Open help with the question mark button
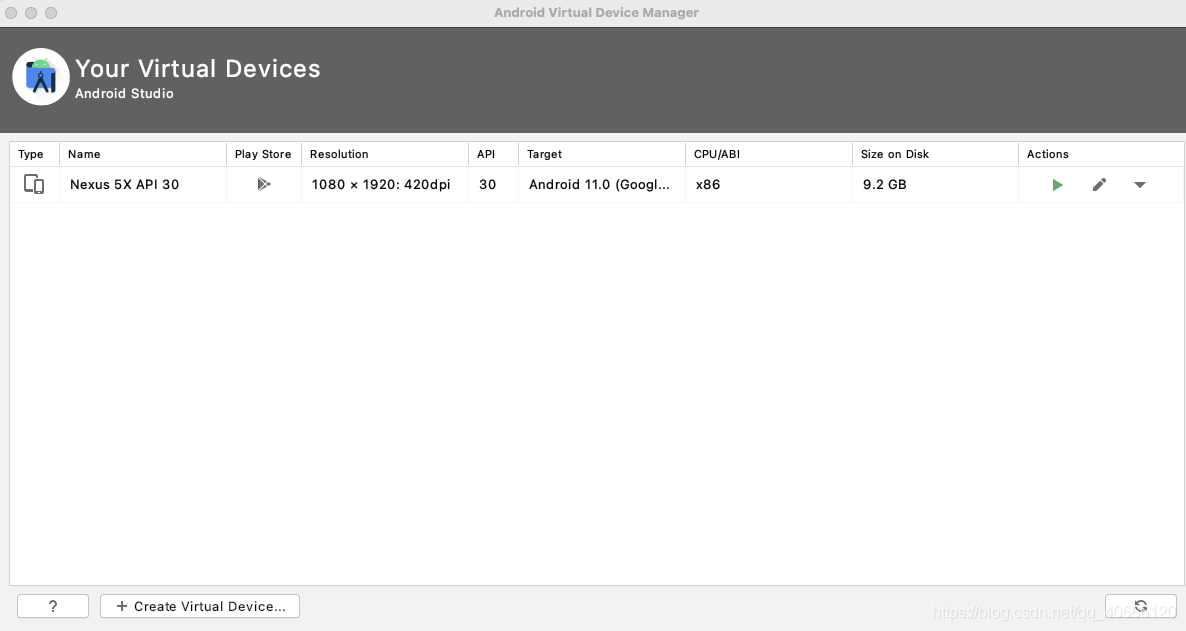This screenshot has height=631, width=1186. [x=53, y=606]
